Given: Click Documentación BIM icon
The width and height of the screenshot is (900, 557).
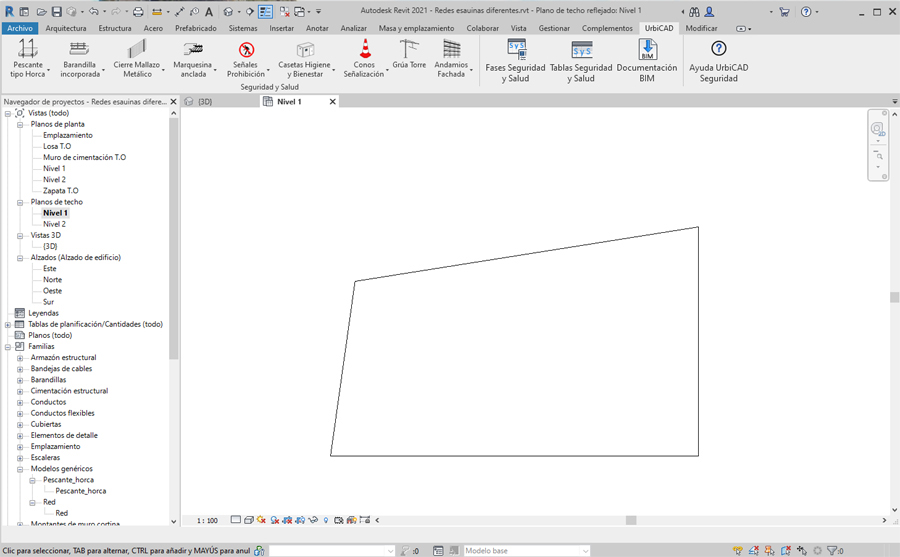Looking at the screenshot, I should pos(647,60).
